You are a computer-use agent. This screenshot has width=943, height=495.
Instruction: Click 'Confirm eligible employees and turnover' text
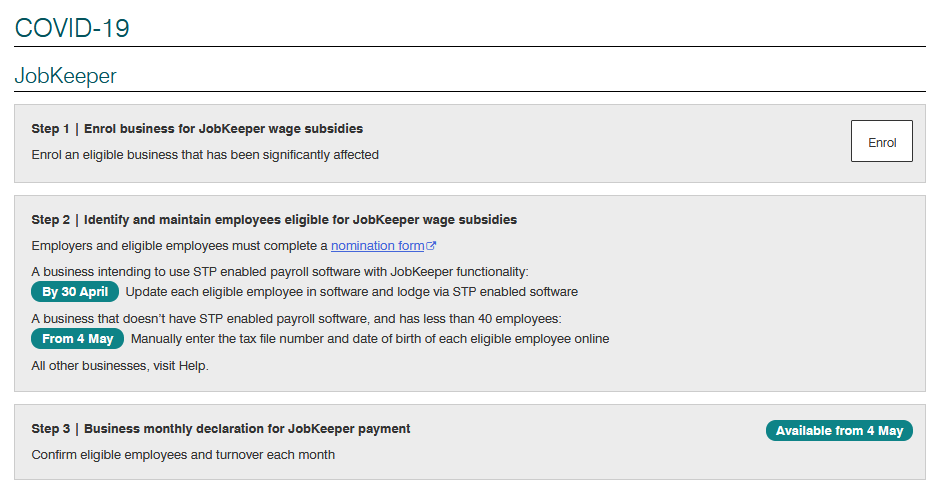(x=183, y=455)
